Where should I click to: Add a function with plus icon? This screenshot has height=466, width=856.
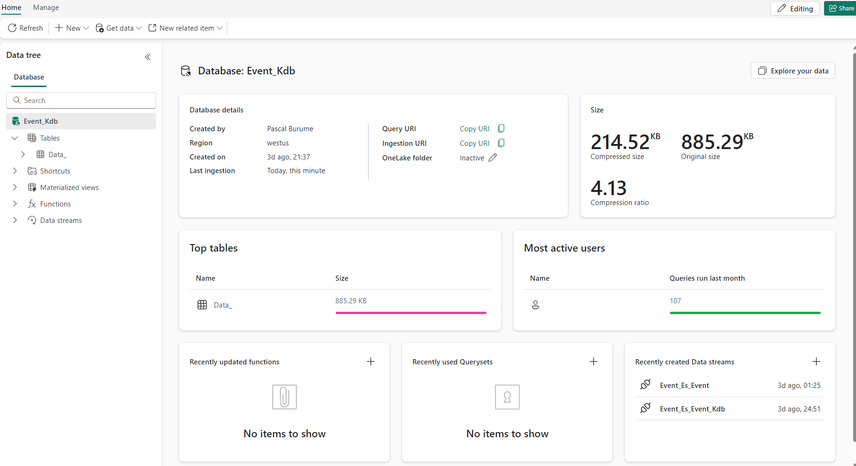(371, 361)
